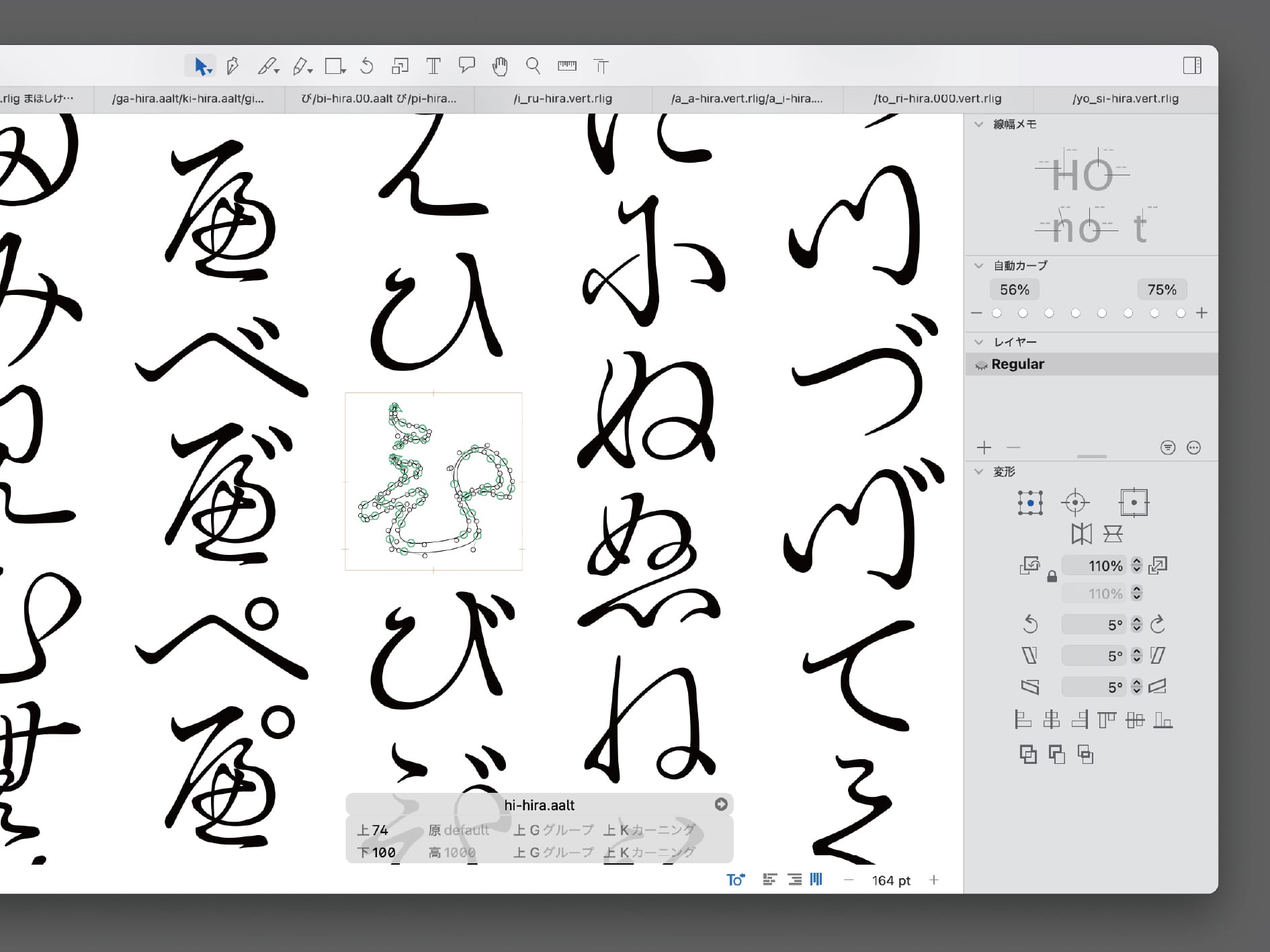Screen dimensions: 1270x952
Task: Step the 110% scale value stepper
Action: pyautogui.click(x=1136, y=566)
